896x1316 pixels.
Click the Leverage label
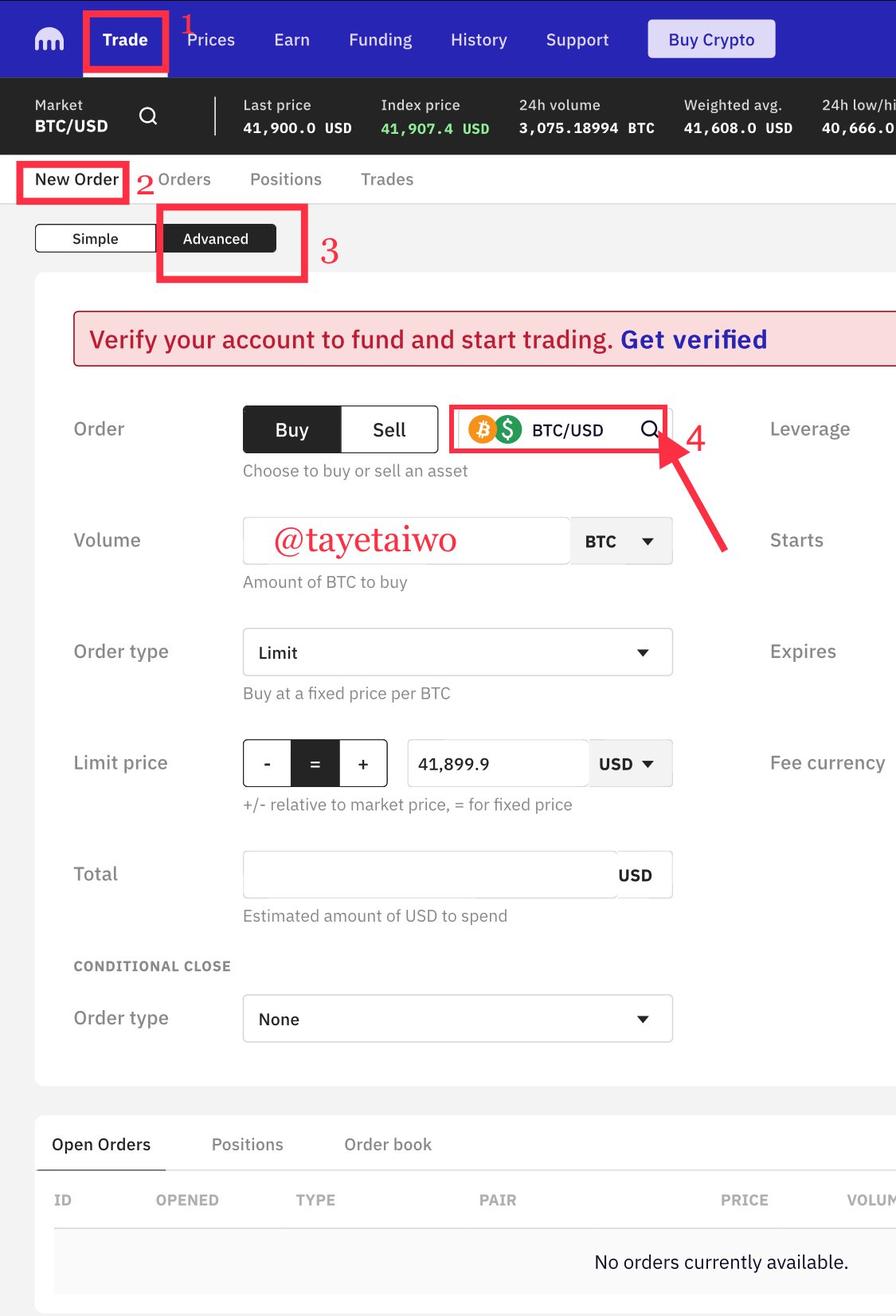[810, 429]
